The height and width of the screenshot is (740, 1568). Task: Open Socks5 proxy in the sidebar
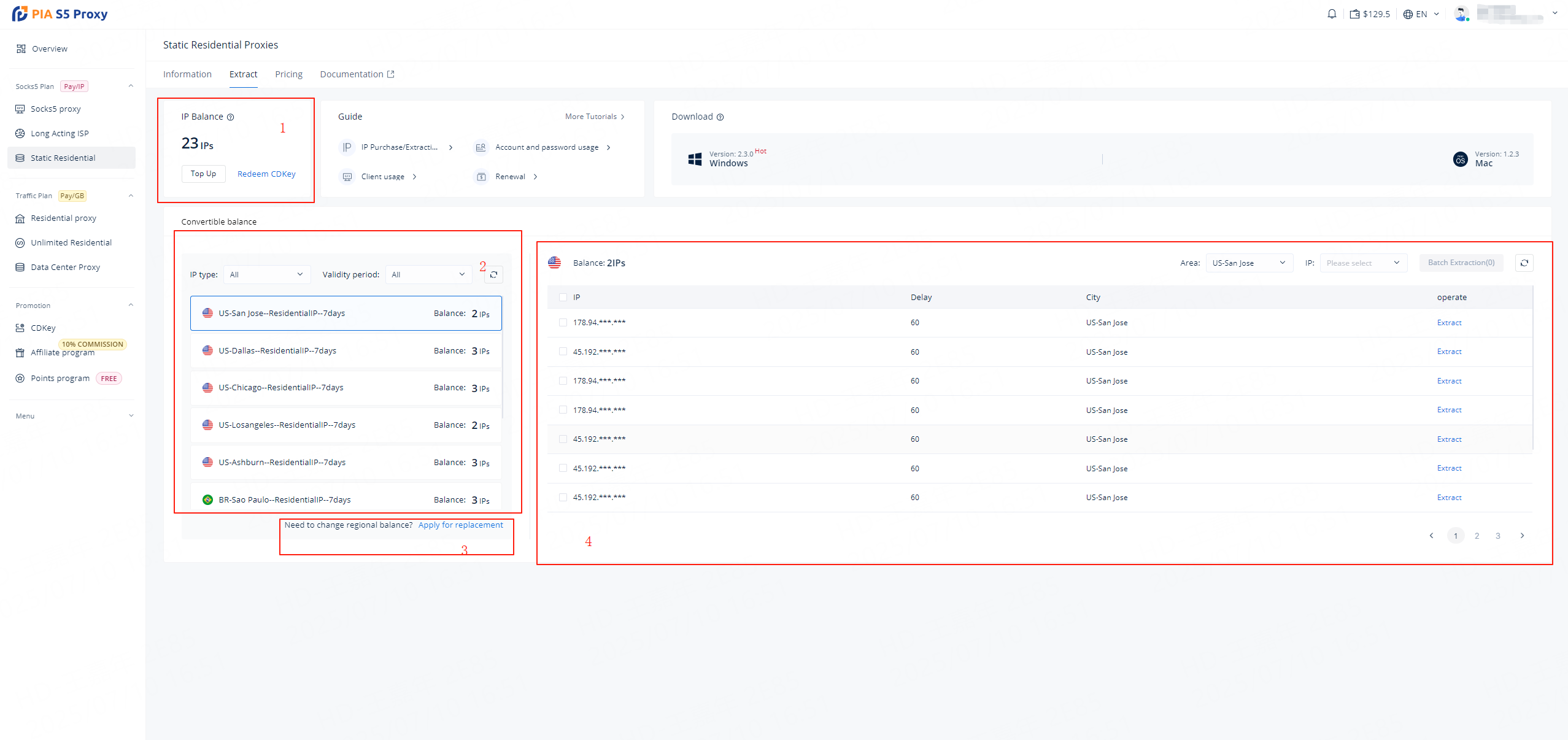(x=56, y=109)
